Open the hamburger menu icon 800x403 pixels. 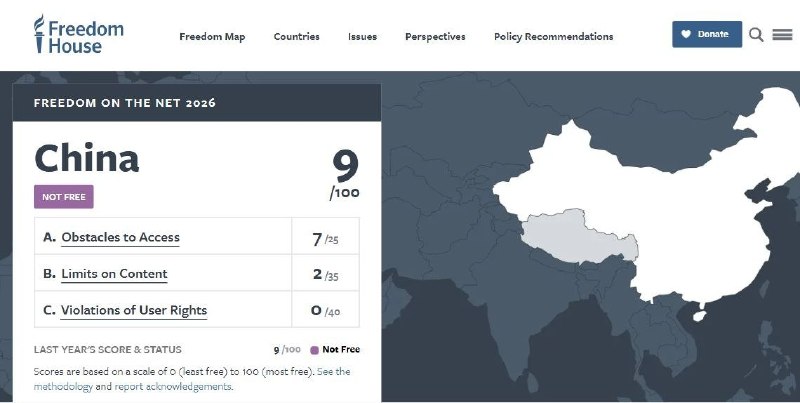pos(782,35)
